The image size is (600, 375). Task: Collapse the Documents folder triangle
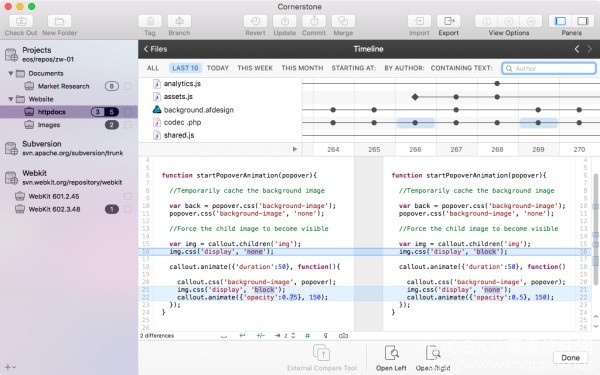(11, 73)
